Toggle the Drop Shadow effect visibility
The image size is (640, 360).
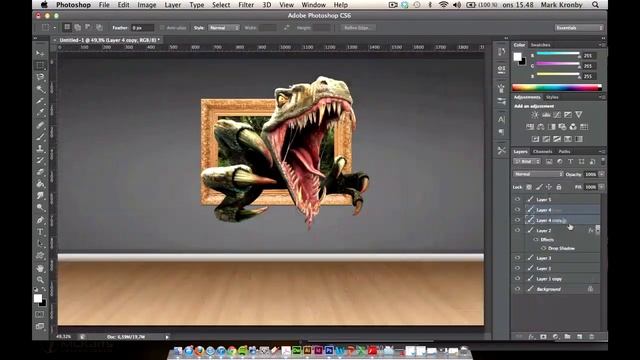pyautogui.click(x=543, y=248)
